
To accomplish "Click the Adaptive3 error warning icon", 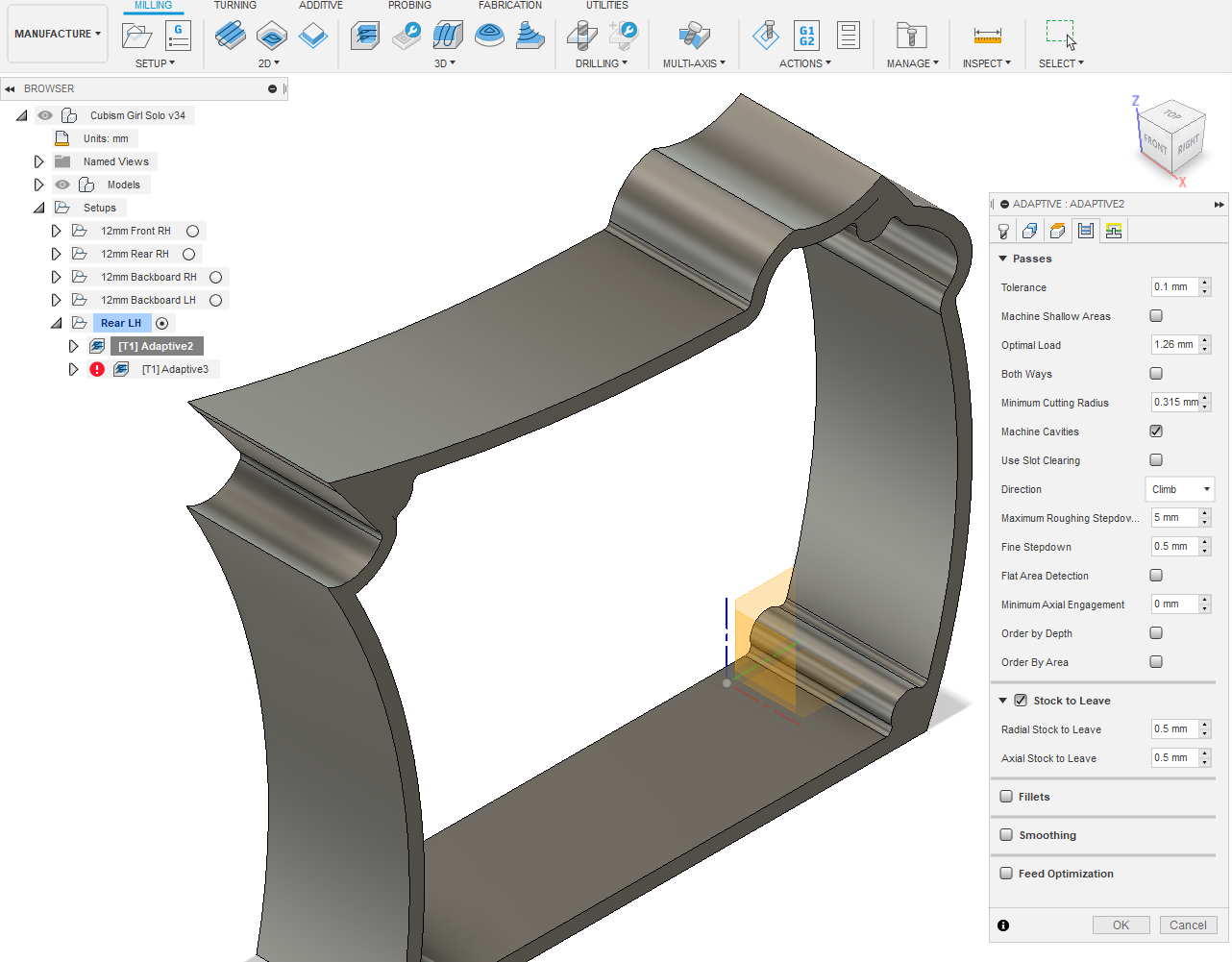I will point(97,369).
